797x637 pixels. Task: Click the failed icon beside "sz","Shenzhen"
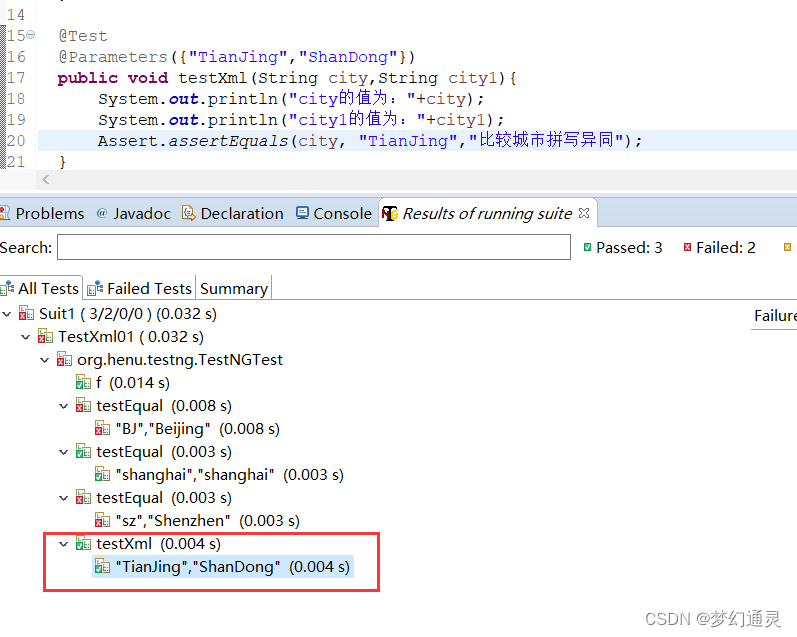102,521
